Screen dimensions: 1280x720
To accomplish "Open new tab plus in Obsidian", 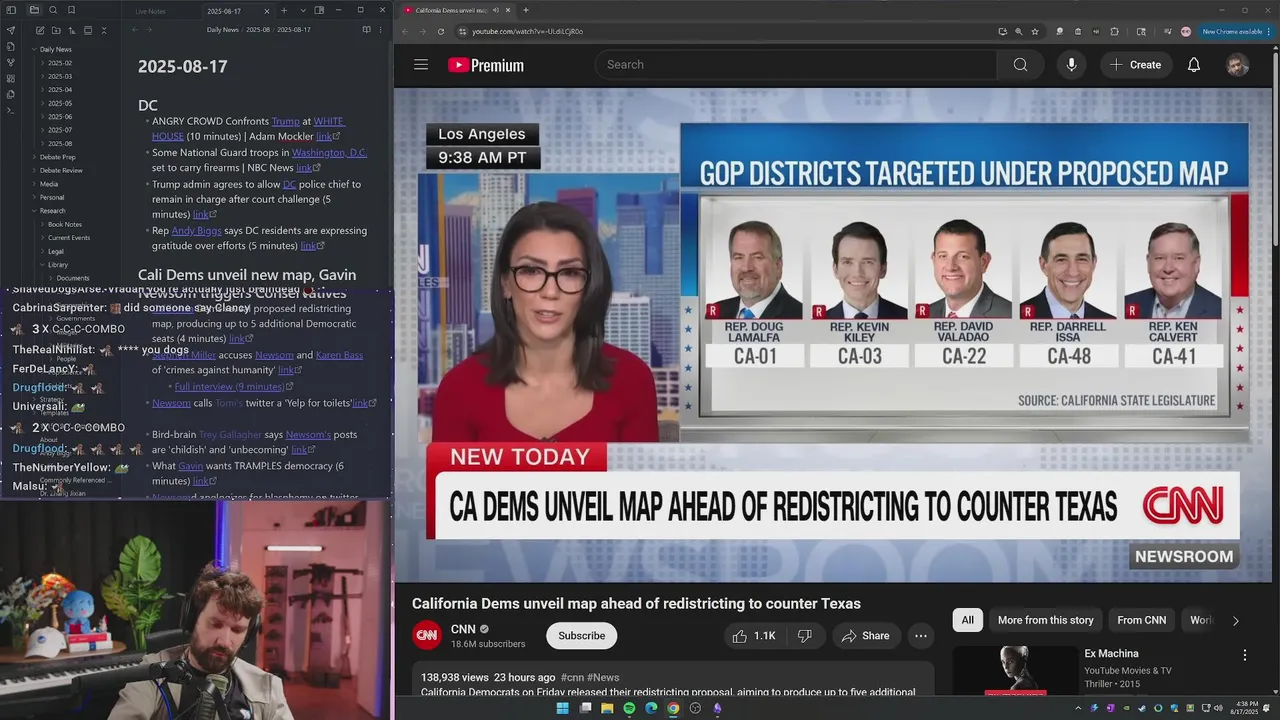I will point(284,10).
